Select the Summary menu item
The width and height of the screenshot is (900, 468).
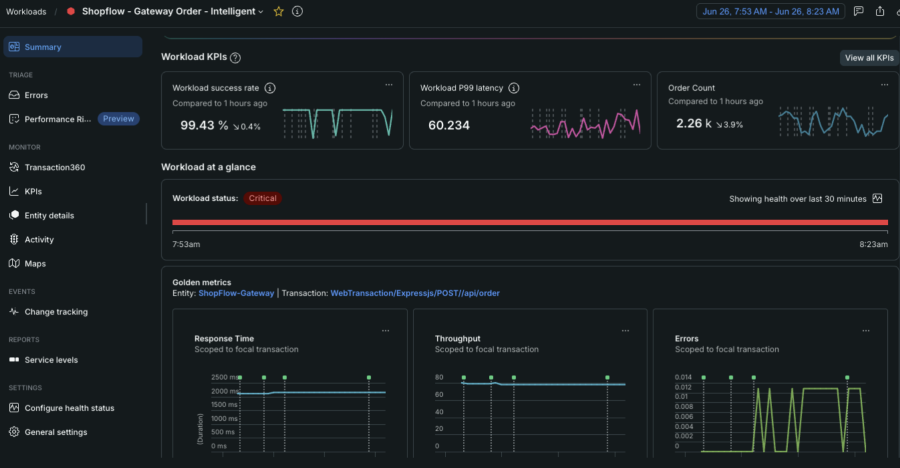coord(73,47)
